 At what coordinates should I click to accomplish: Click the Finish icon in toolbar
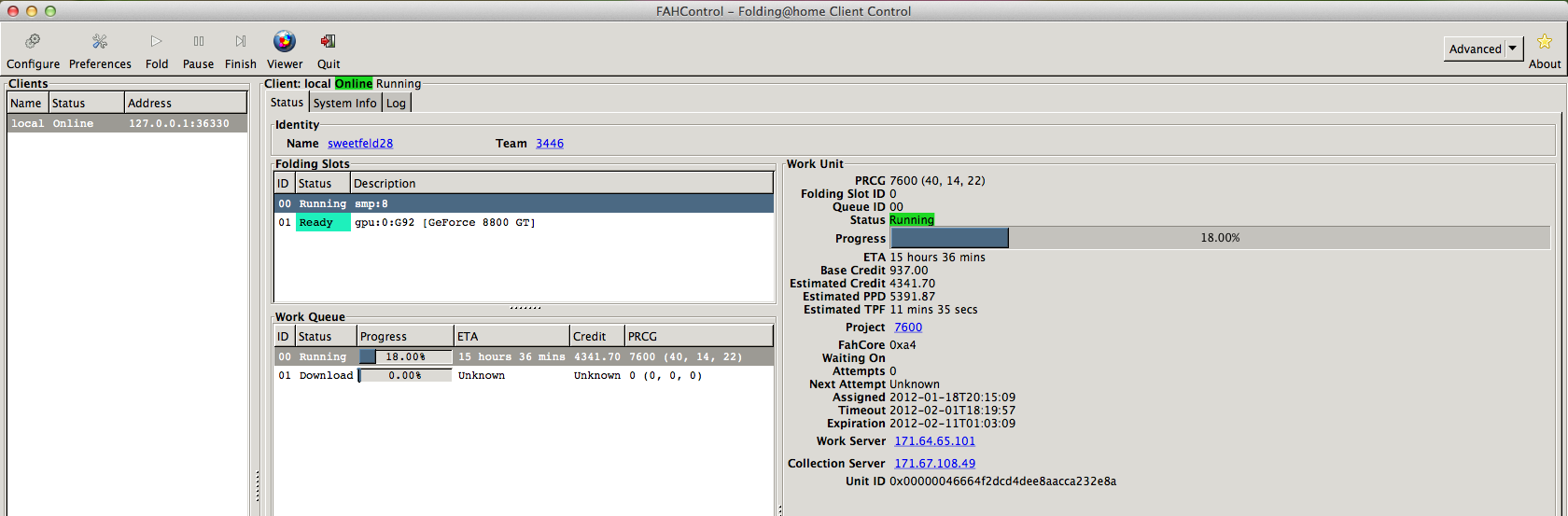click(x=241, y=41)
